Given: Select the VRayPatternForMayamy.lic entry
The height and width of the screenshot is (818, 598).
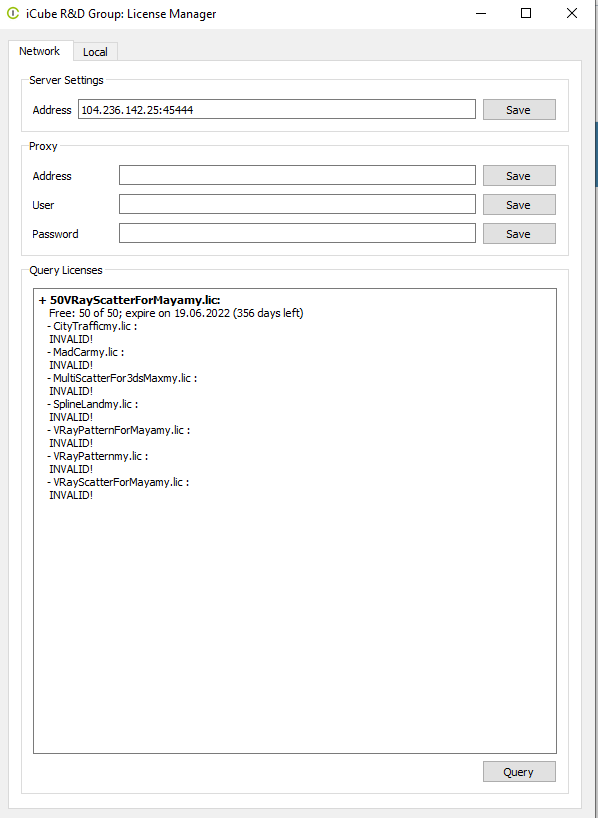Looking at the screenshot, I should point(118,430).
